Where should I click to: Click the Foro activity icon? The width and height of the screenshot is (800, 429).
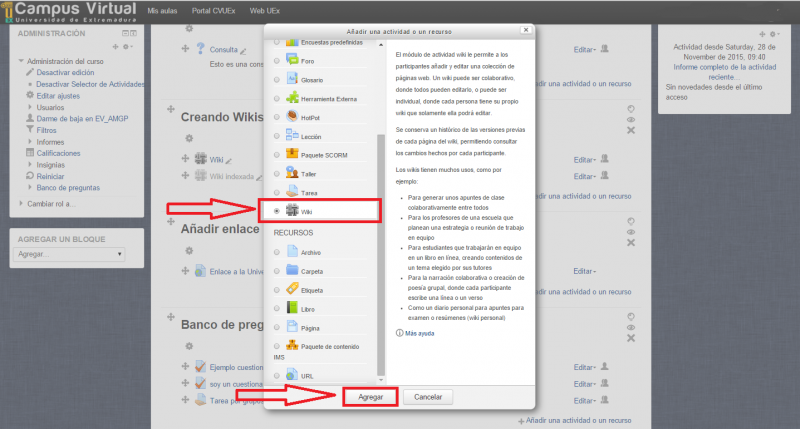292,60
